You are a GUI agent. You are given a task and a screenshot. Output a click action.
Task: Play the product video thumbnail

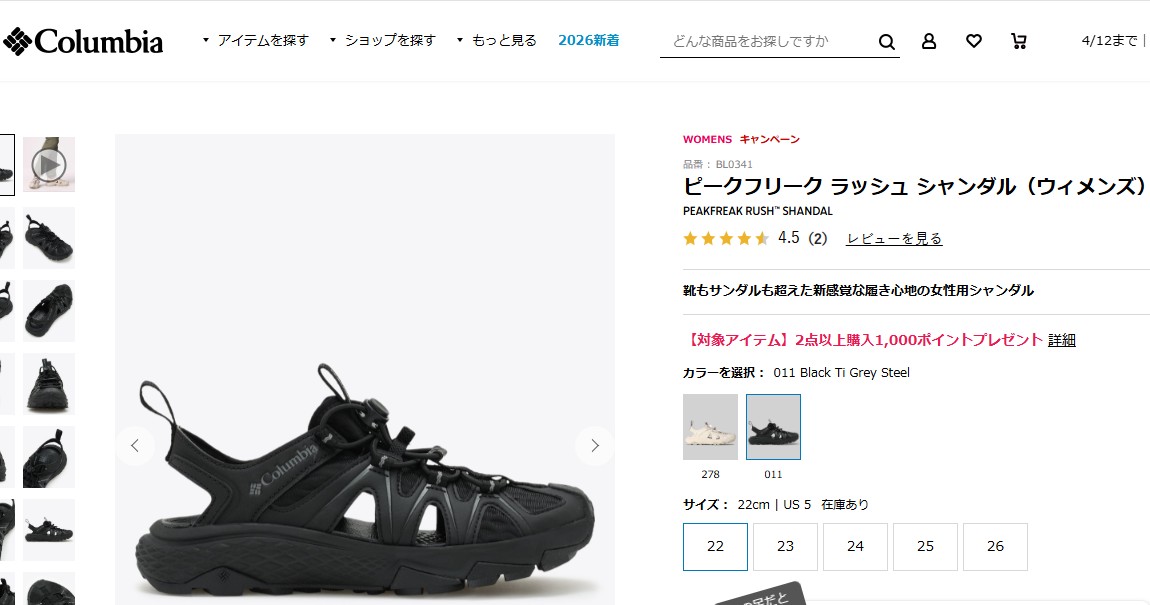[49, 164]
